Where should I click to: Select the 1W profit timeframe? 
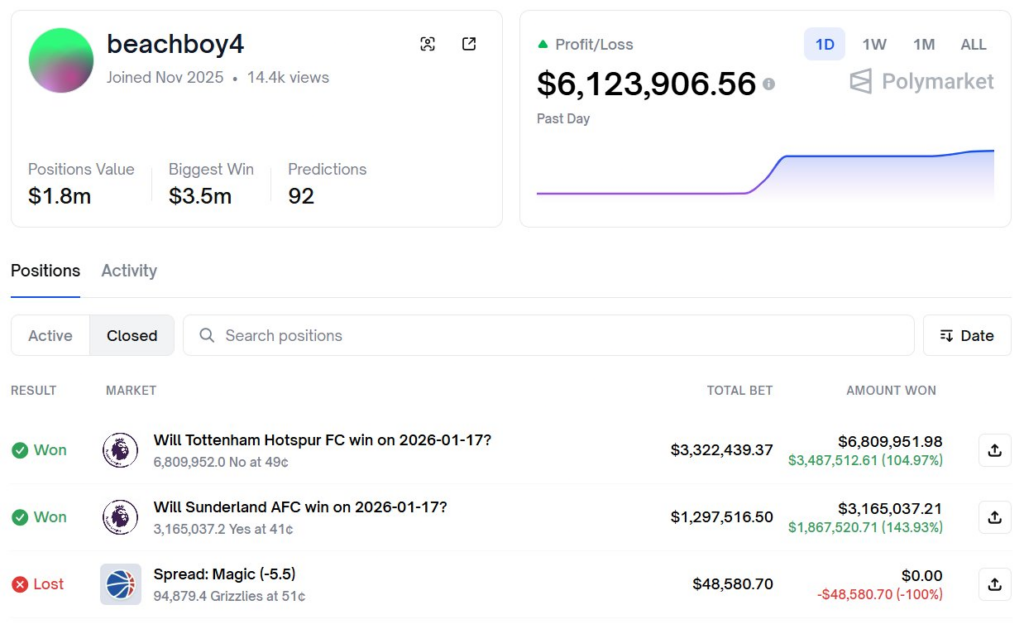[x=873, y=44]
